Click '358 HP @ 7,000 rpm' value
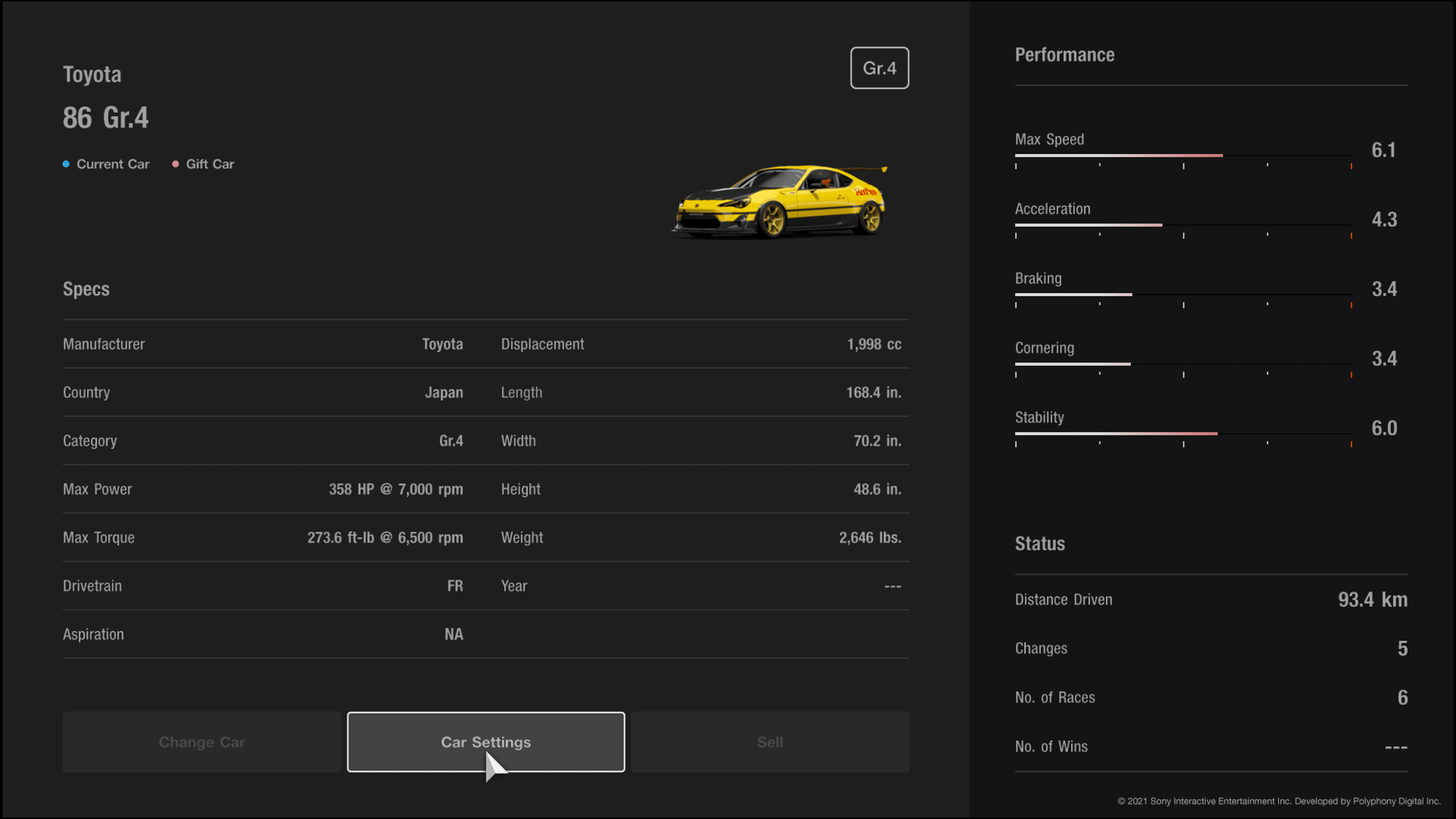 [395, 489]
